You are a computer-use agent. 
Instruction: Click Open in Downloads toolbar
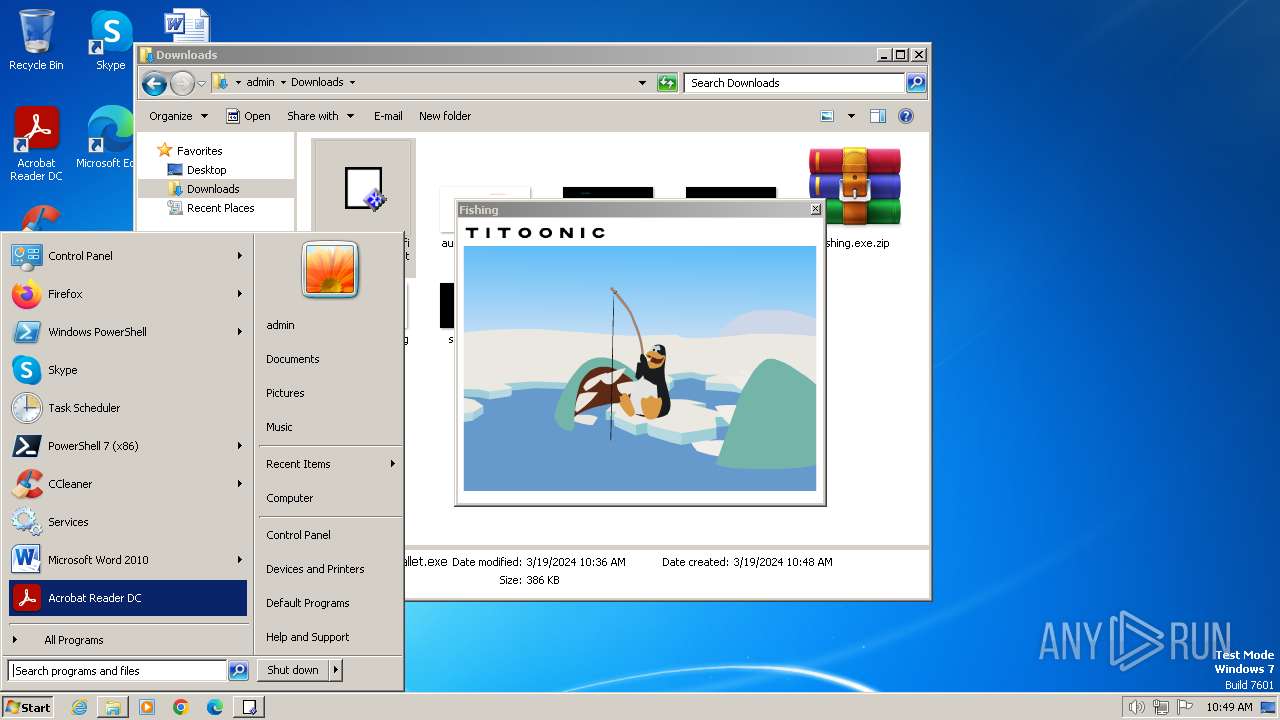[x=248, y=116]
